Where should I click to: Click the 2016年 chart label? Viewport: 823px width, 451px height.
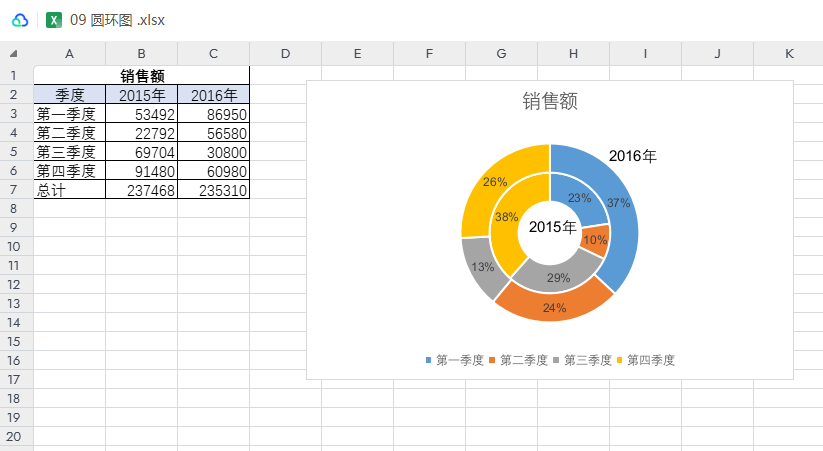[632, 156]
